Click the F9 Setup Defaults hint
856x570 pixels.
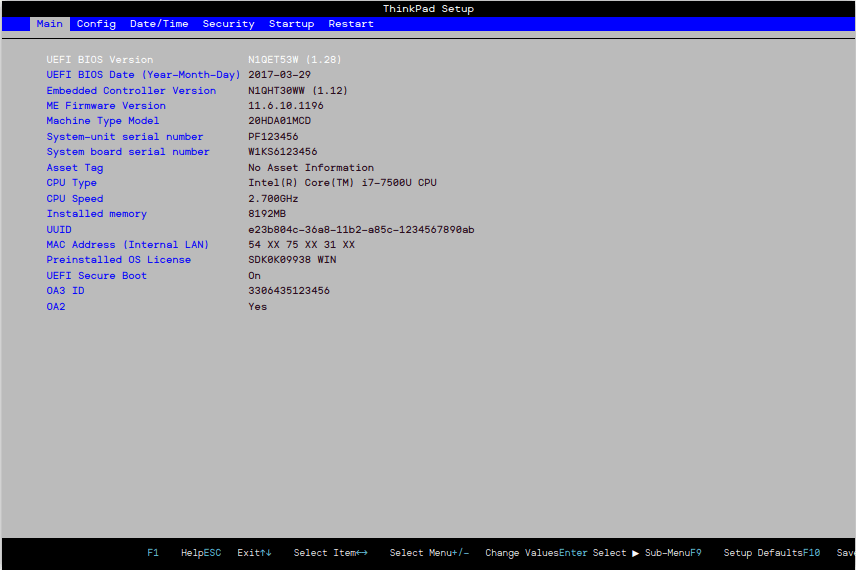746,553
